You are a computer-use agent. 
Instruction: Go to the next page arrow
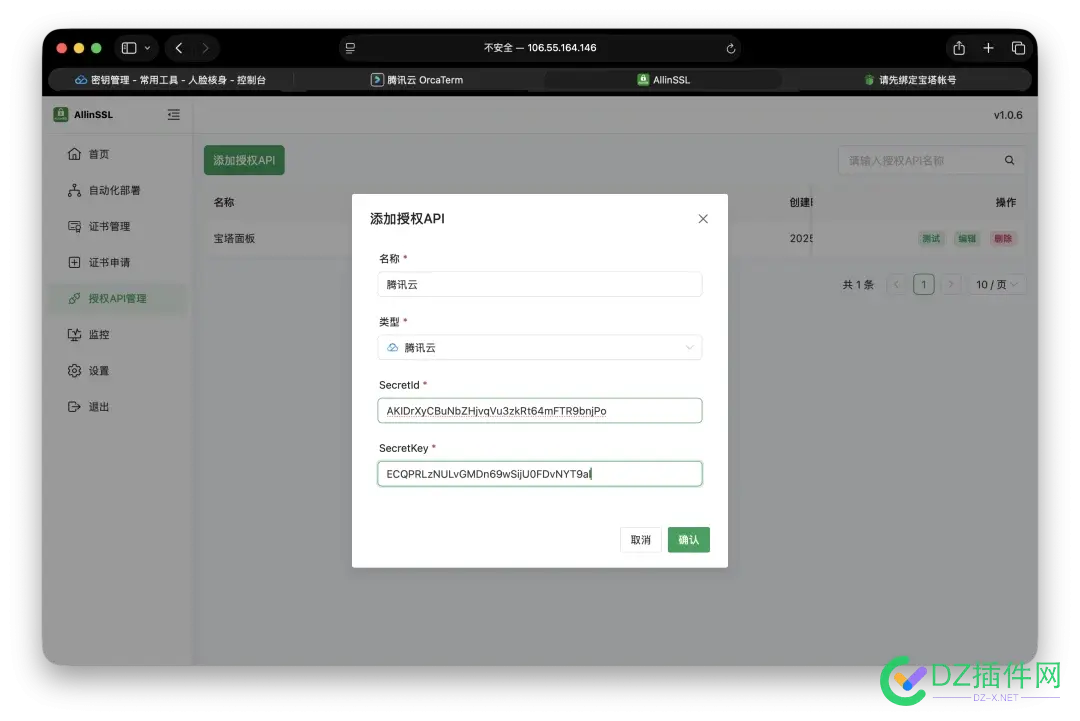[x=951, y=284]
